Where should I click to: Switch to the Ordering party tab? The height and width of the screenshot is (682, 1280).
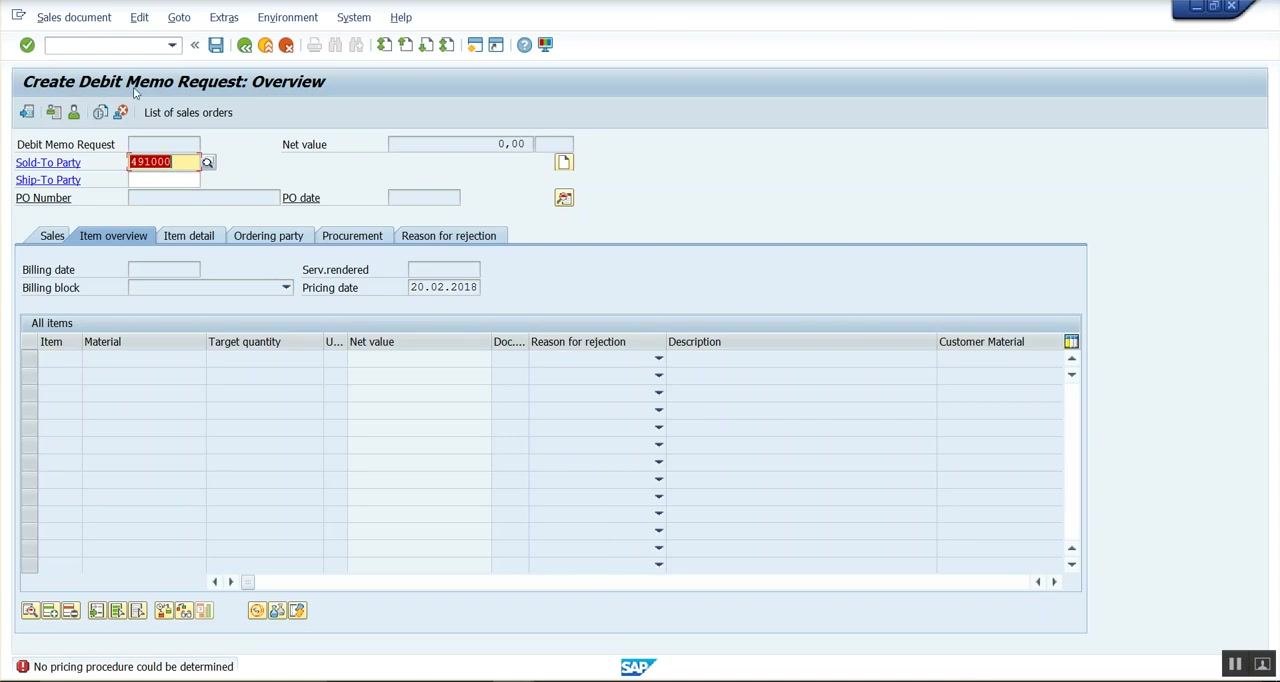pyautogui.click(x=268, y=236)
